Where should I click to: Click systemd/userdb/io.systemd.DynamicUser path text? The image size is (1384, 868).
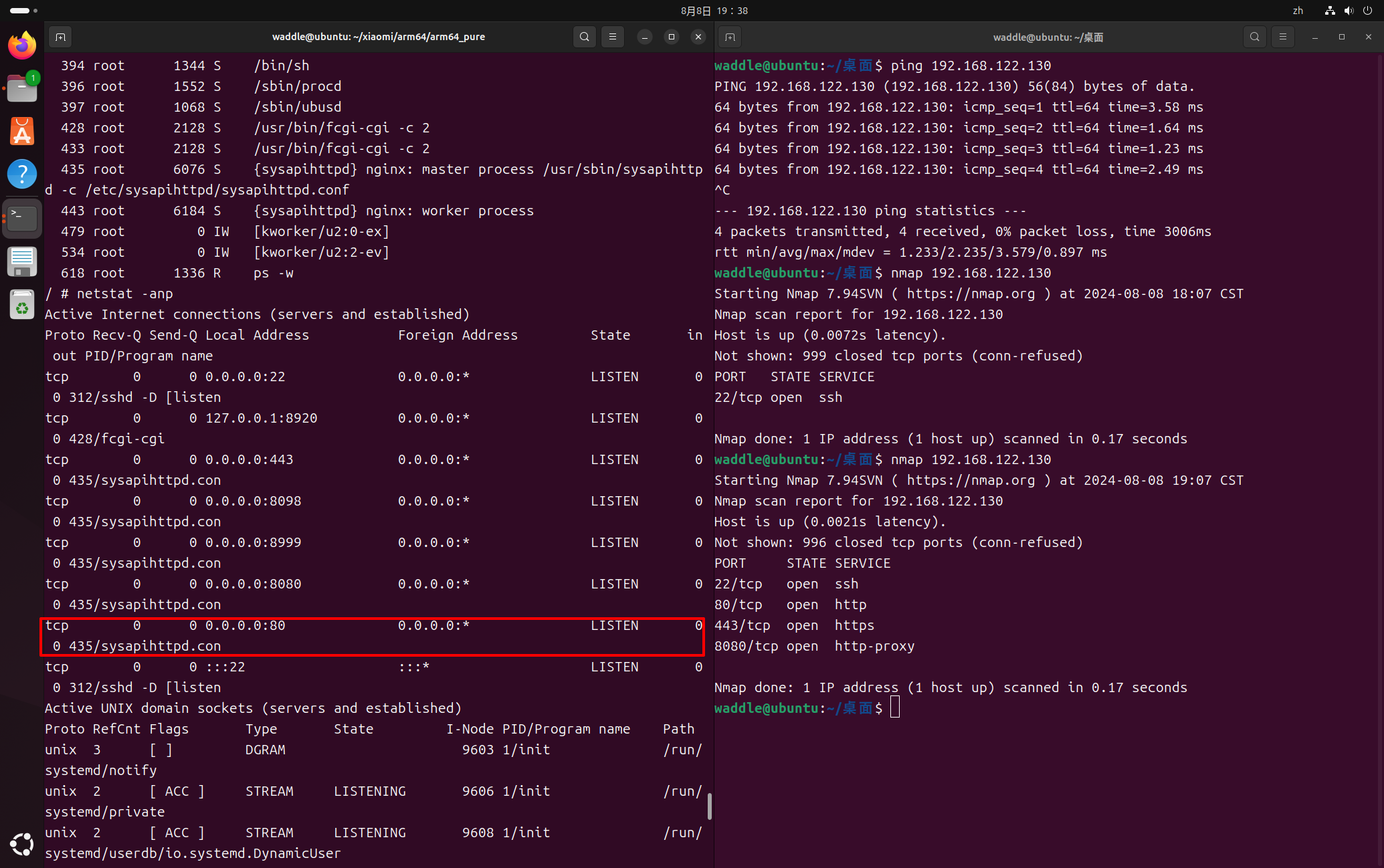193,853
